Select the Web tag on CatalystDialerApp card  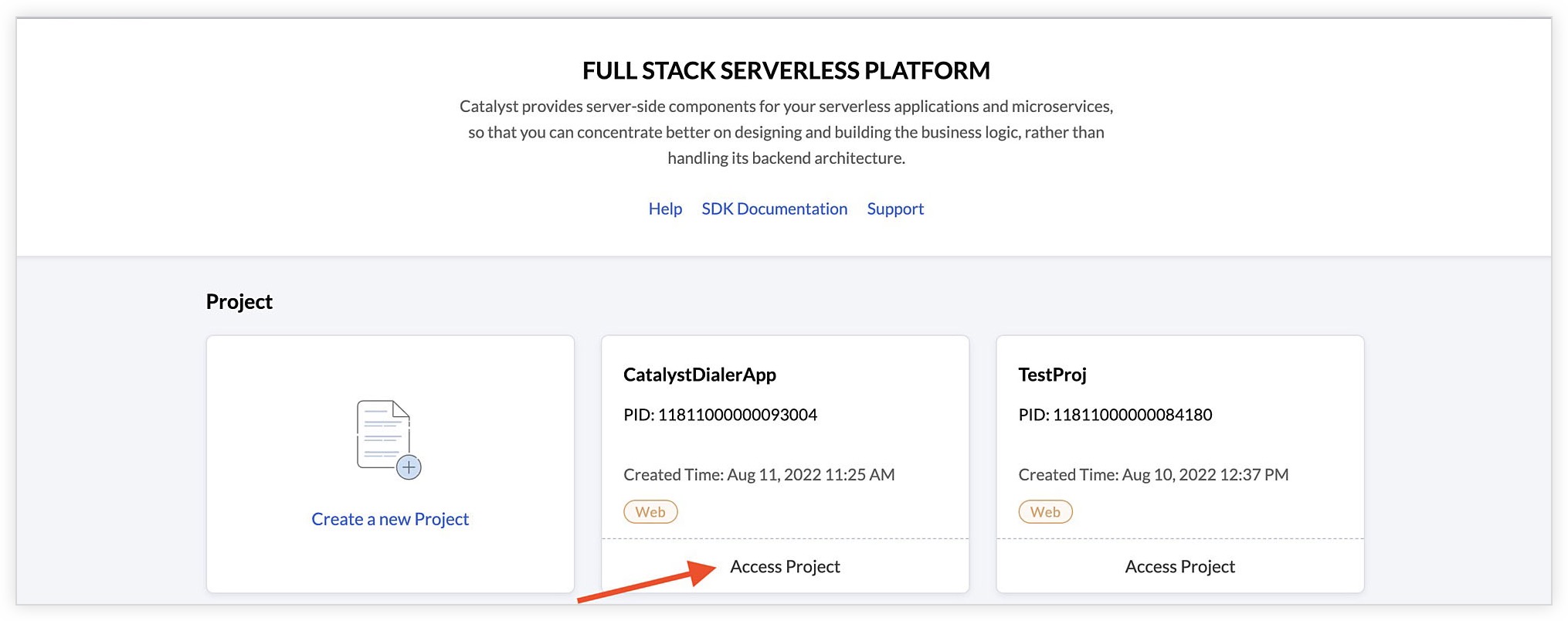coord(650,512)
